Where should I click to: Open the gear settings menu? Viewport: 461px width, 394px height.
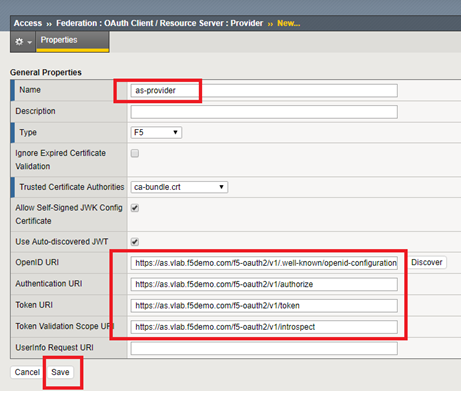click(x=23, y=42)
